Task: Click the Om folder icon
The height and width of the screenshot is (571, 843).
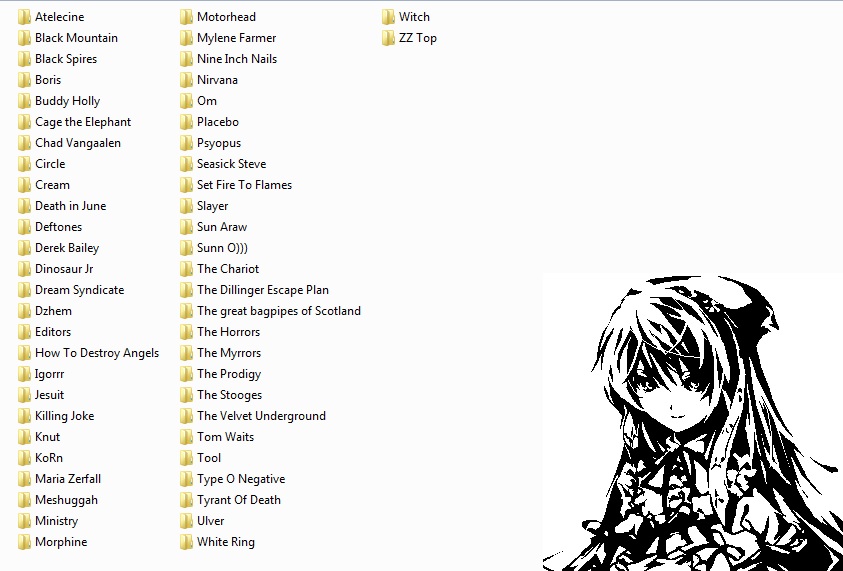Action: tap(187, 101)
